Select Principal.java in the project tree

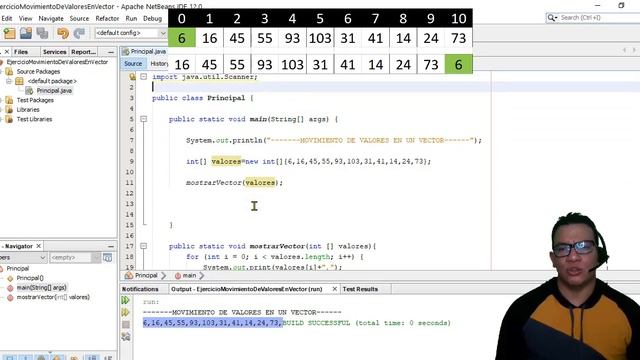point(54,91)
